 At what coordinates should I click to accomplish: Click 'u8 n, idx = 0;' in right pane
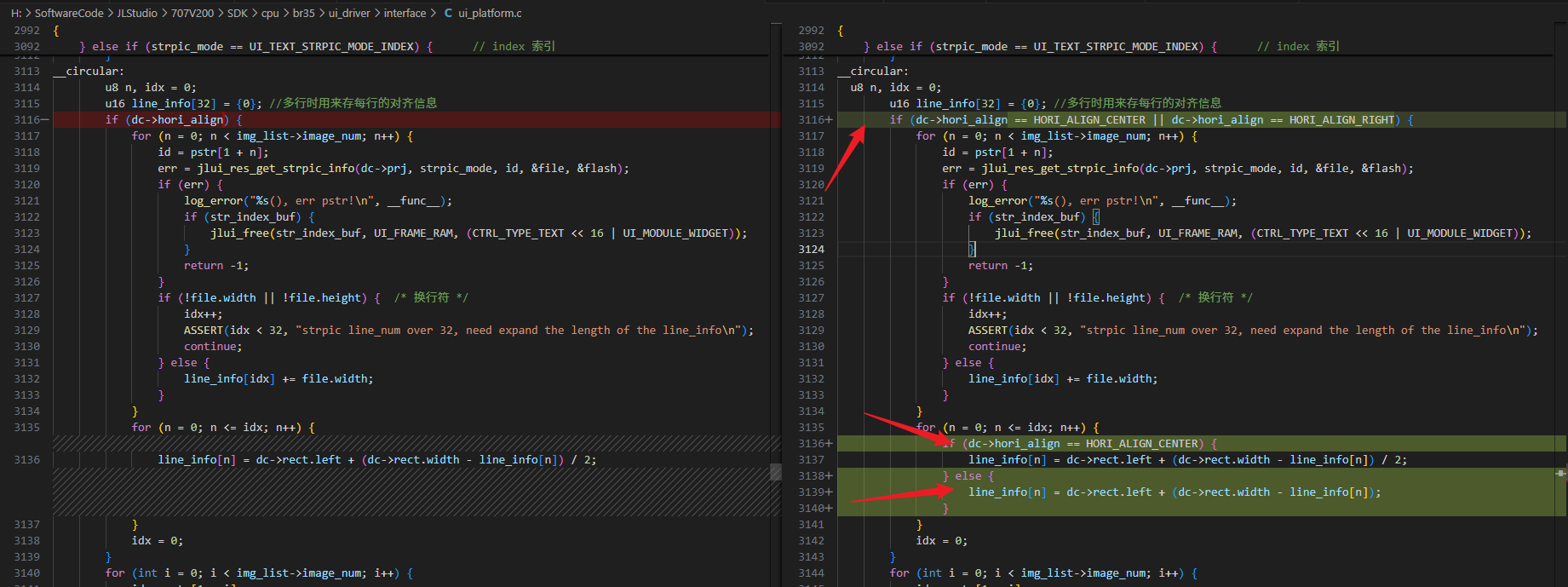click(x=896, y=88)
